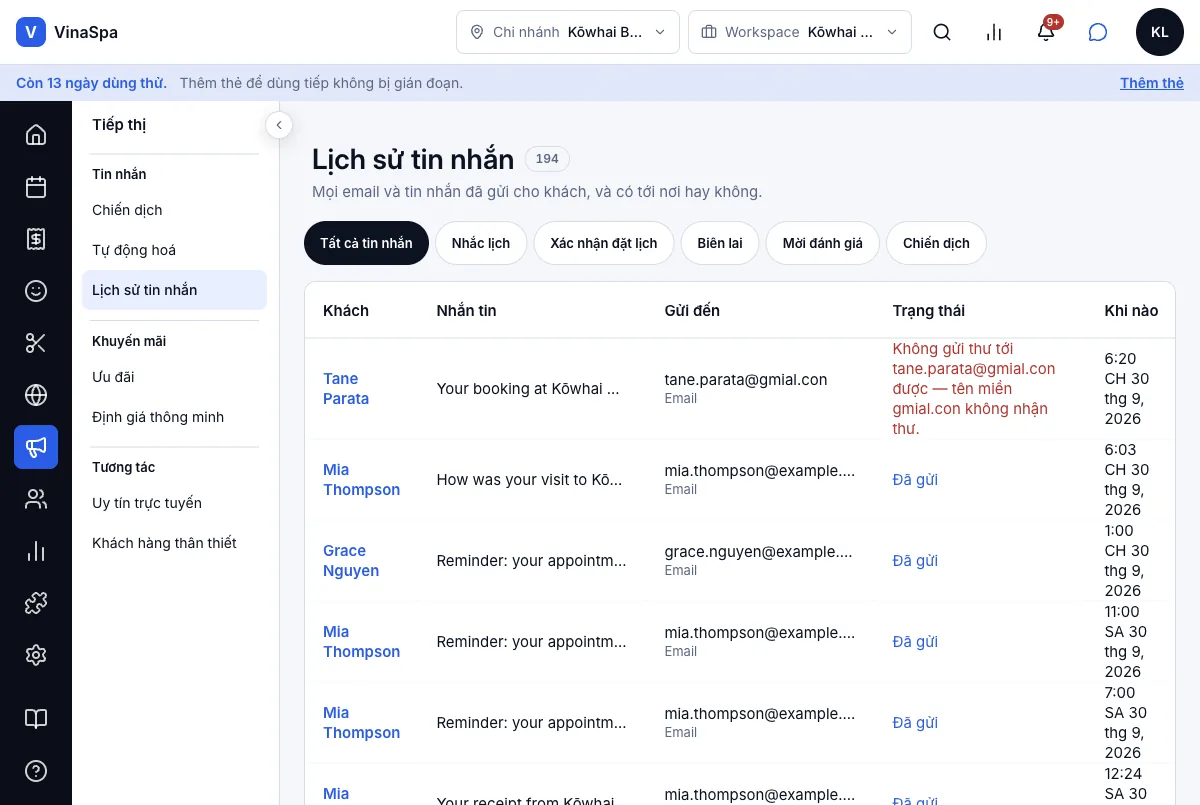Viewport: 1200px width, 805px height.
Task: Click the search magnifier icon in header
Action: point(942,32)
